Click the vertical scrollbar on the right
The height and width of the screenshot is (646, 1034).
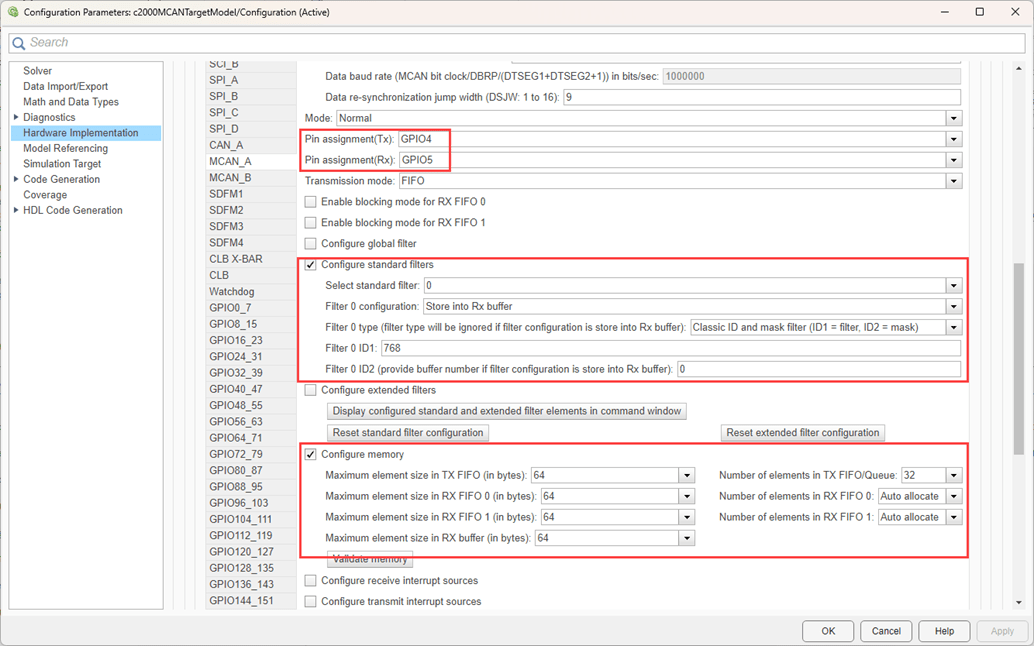pyautogui.click(x=1018, y=359)
